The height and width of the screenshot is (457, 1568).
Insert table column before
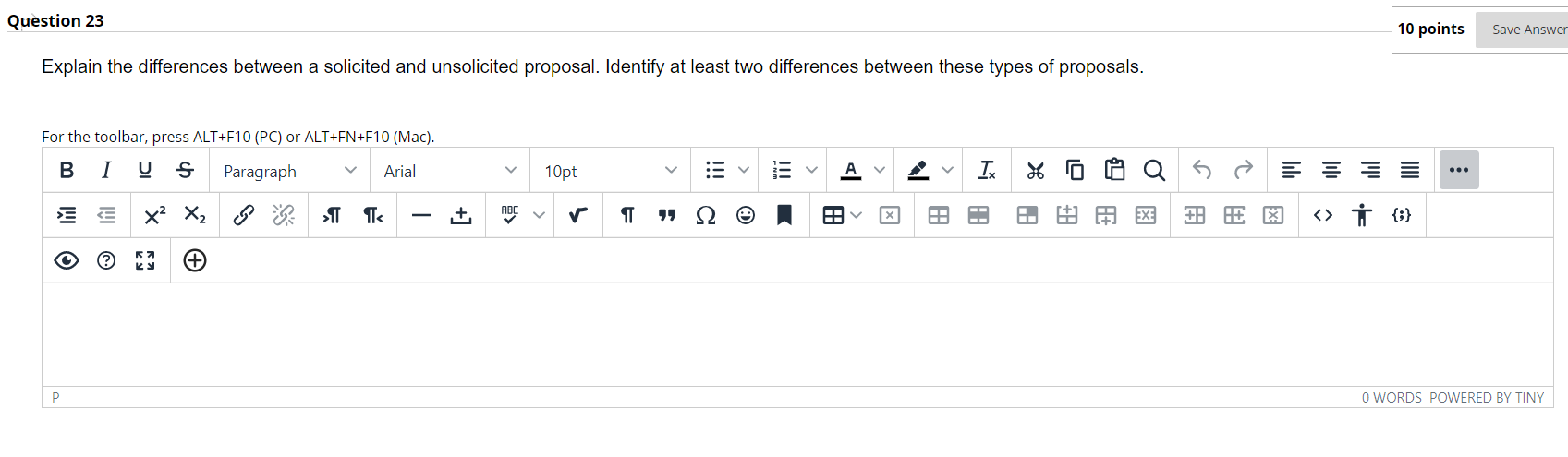1195,215
